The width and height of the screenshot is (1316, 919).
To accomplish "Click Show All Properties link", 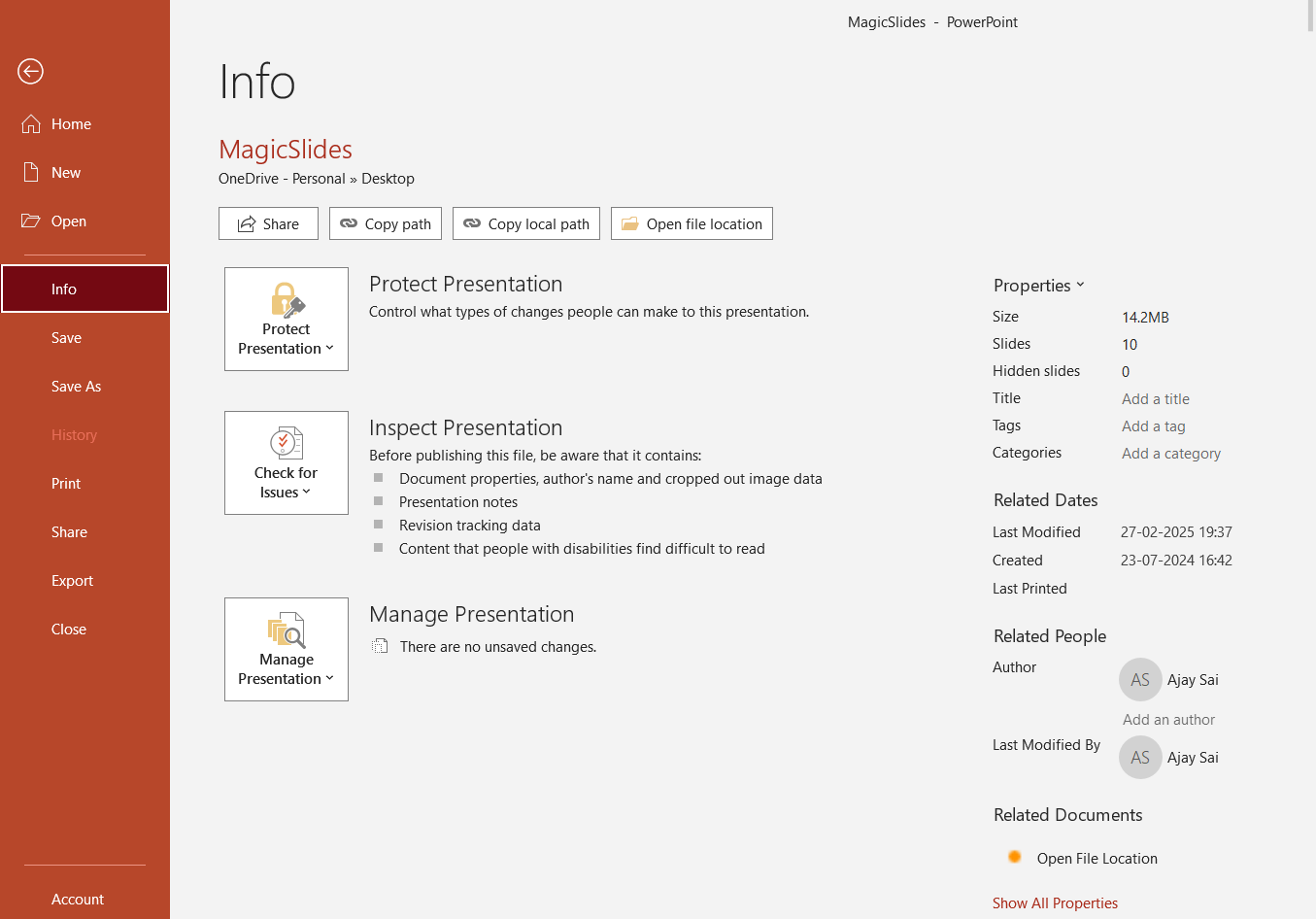I will (x=1055, y=902).
